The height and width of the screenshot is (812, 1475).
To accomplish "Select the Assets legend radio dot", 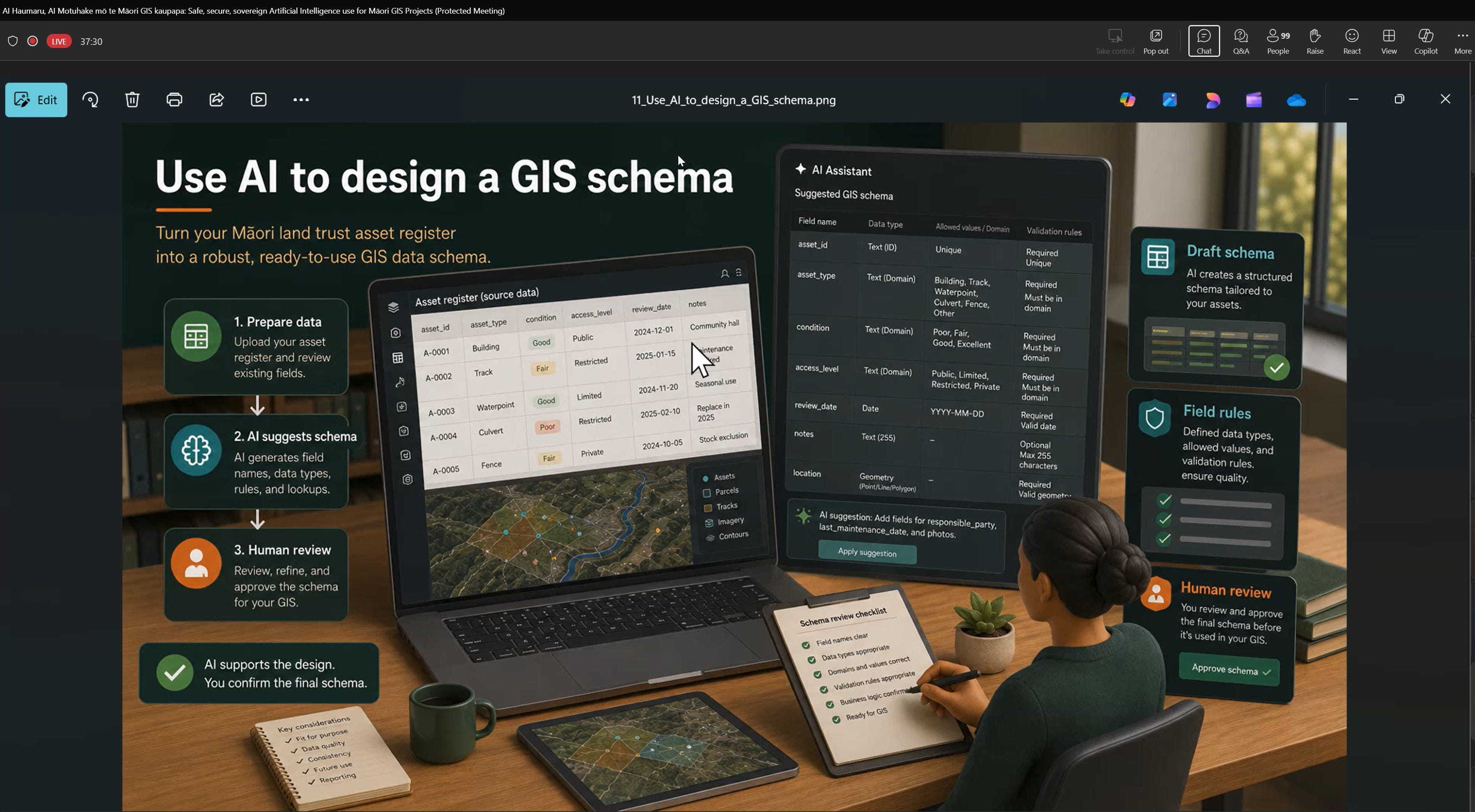I will point(706,478).
